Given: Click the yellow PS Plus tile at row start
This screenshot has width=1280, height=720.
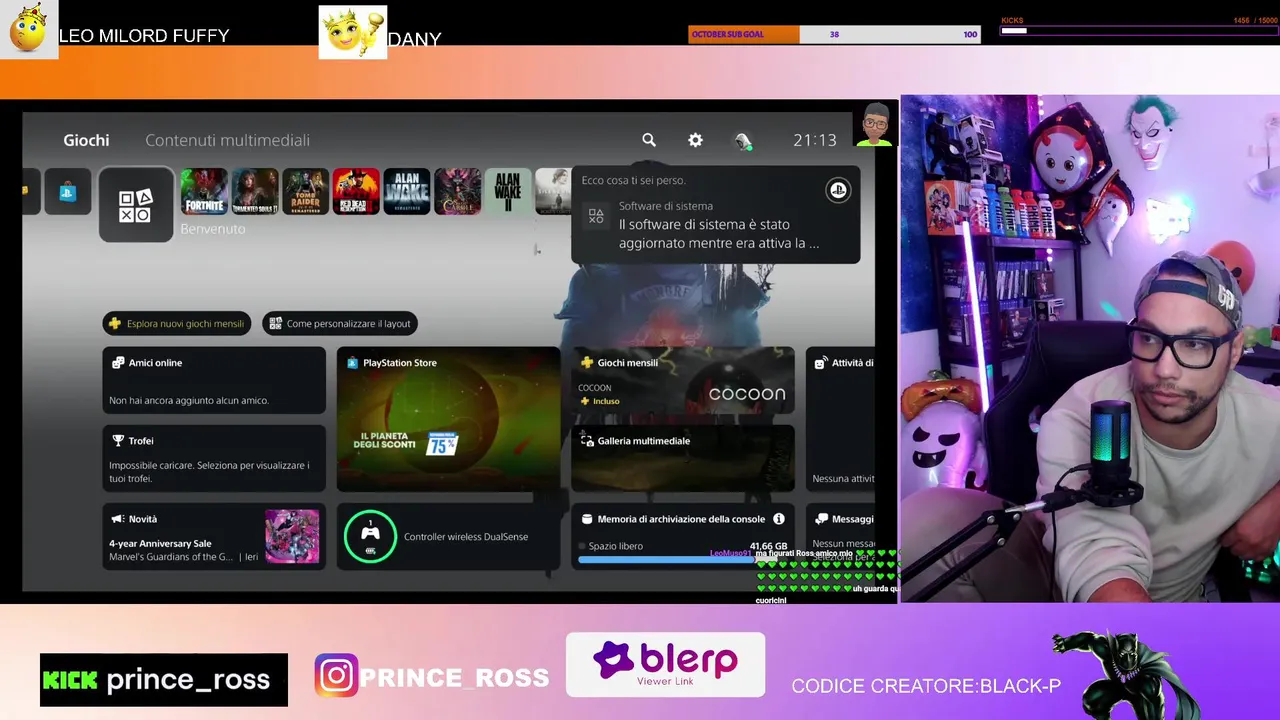Looking at the screenshot, I should [31, 192].
